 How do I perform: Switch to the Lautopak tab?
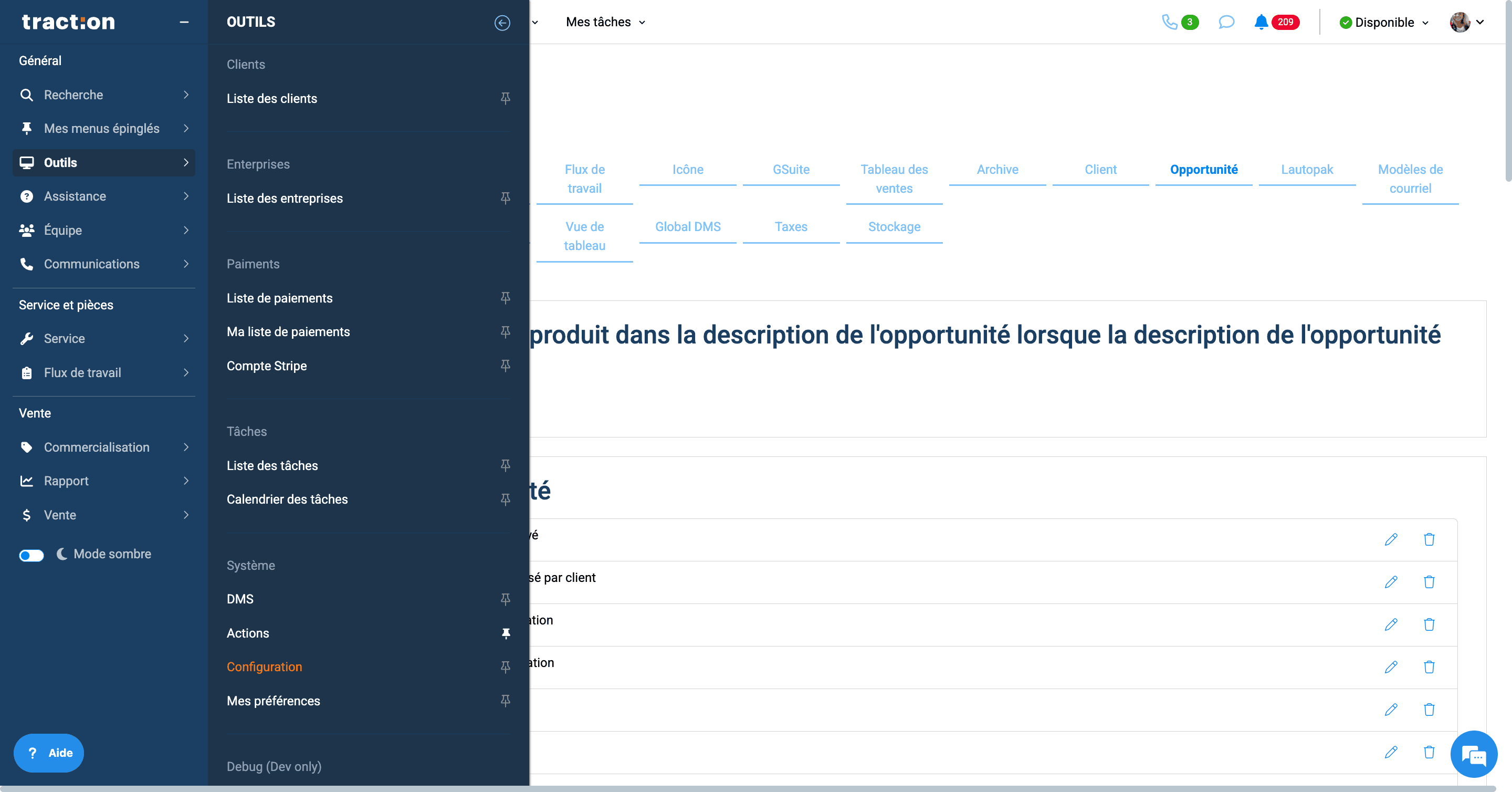(x=1307, y=169)
